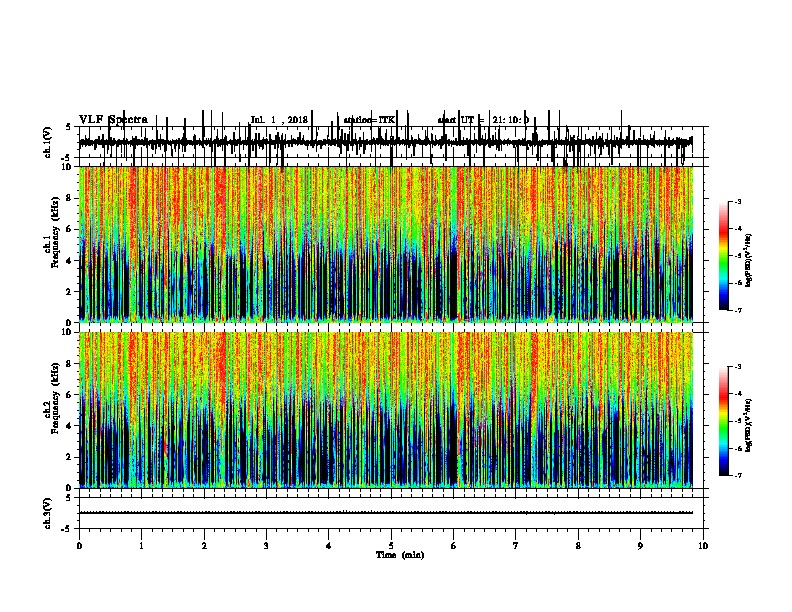Viewport: 792px width, 612px height.
Task: Click the flat ch.3 voltage trace
Action: [x=386, y=513]
